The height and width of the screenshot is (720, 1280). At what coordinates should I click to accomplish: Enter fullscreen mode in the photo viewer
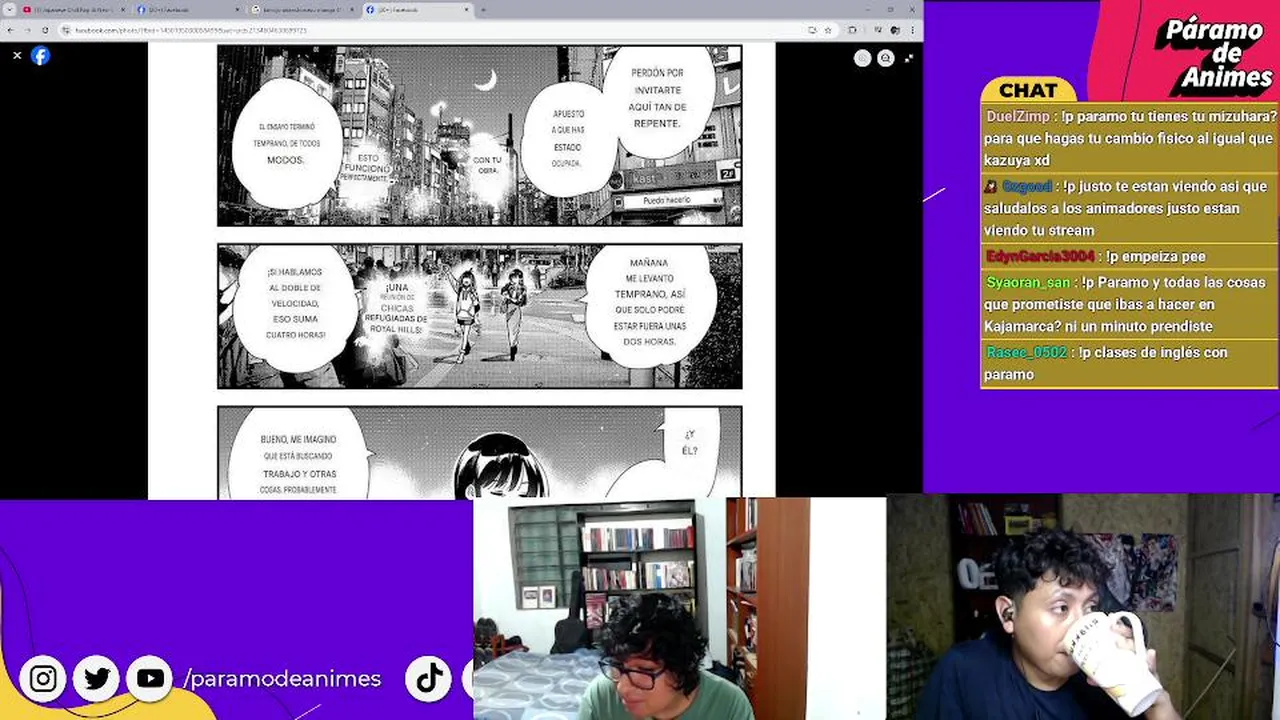(x=908, y=58)
